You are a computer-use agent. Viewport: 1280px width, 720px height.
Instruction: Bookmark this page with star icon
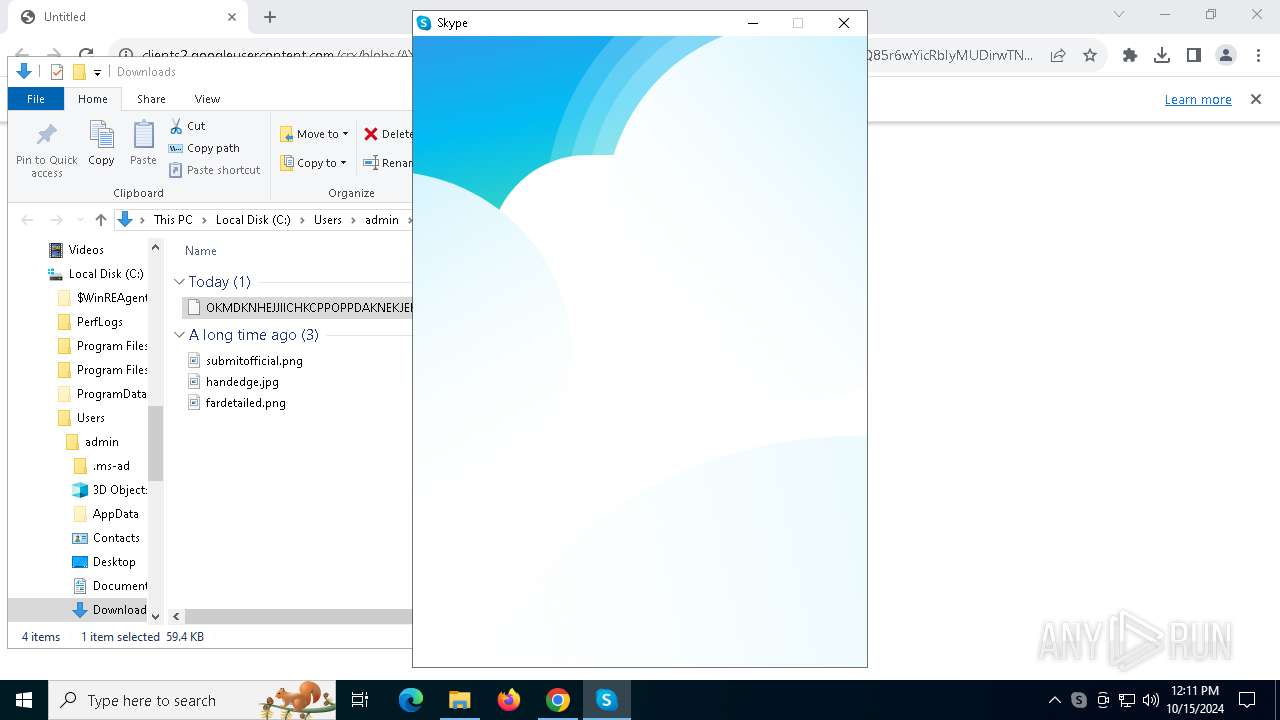[x=1090, y=56]
